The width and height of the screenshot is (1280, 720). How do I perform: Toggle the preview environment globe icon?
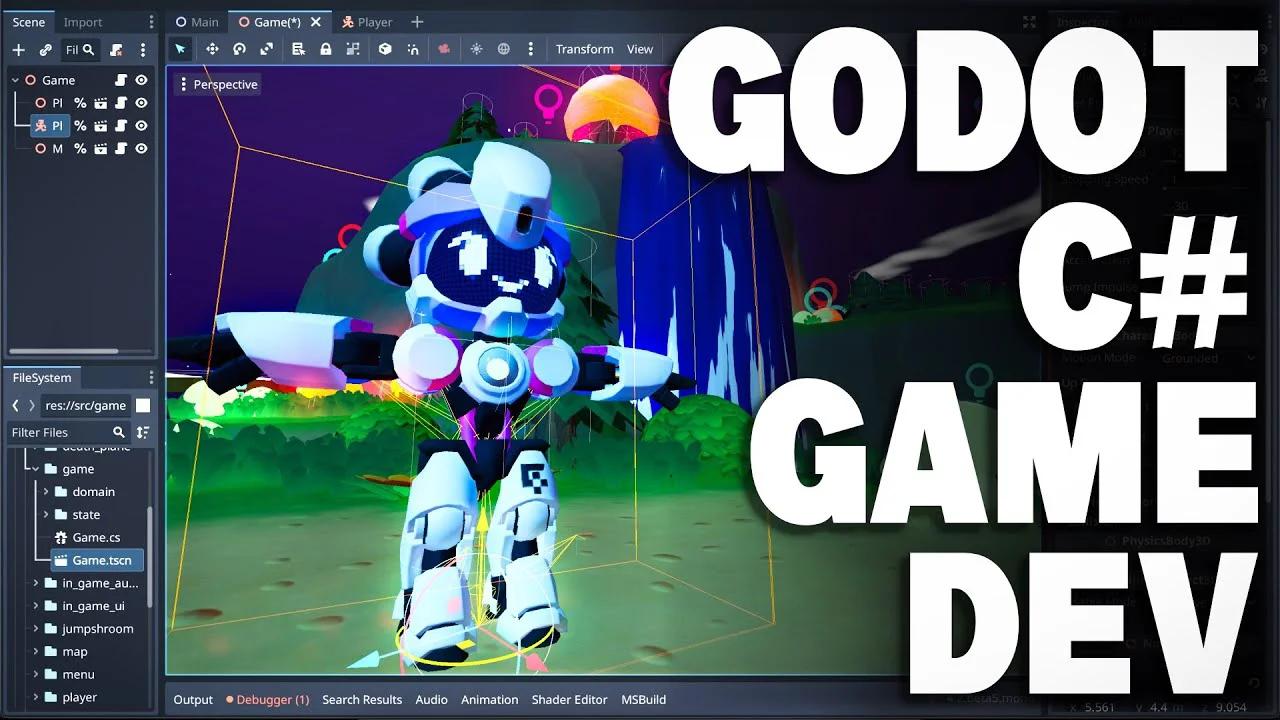[504, 49]
